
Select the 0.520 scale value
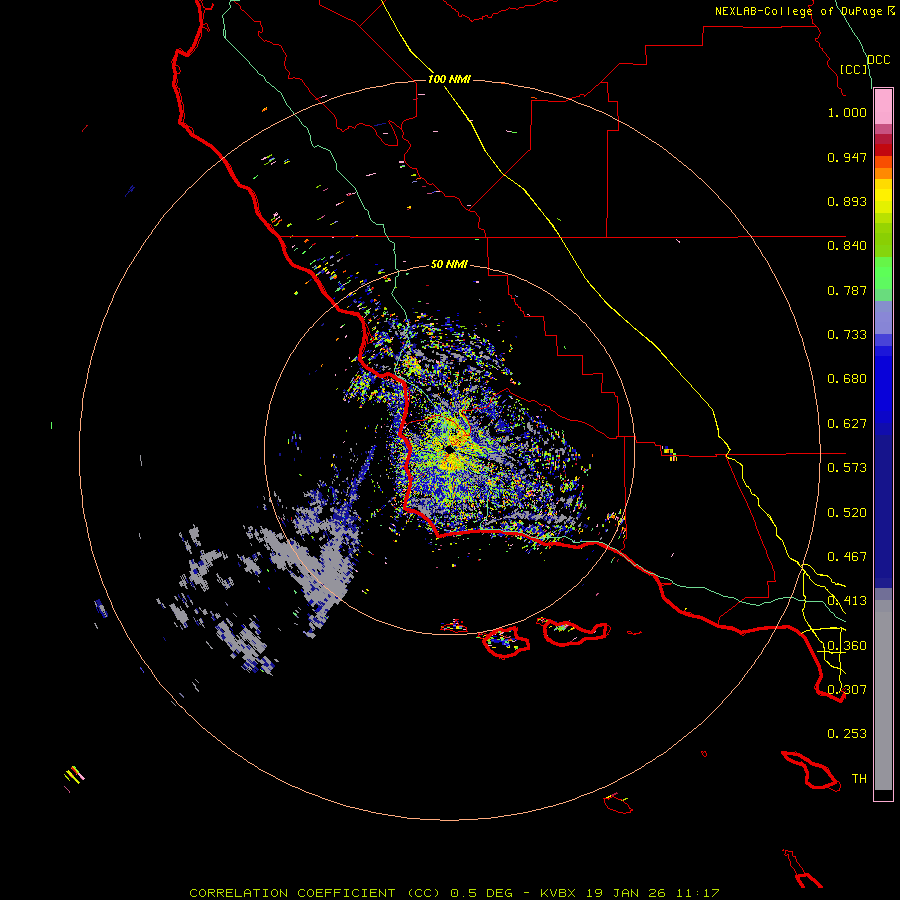(x=847, y=513)
